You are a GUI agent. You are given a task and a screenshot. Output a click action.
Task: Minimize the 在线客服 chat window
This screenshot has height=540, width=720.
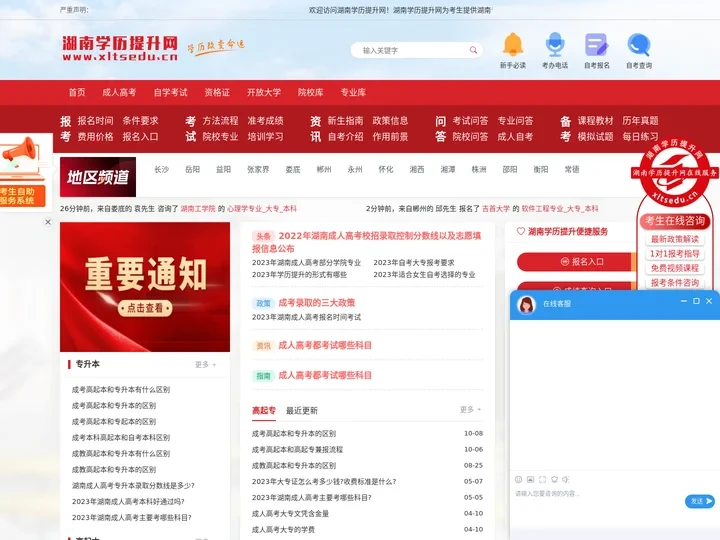684,301
